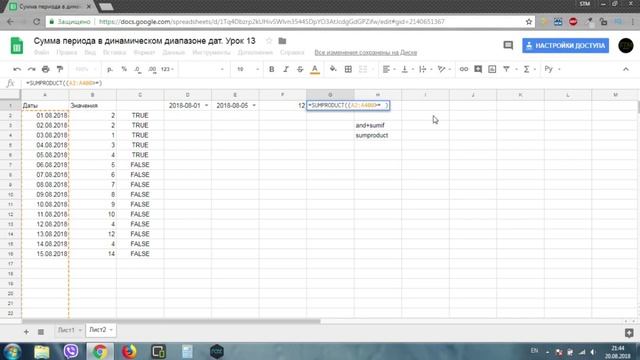Open the Sheets home logo
Screen dimensions: 640x360
pos(17,46)
